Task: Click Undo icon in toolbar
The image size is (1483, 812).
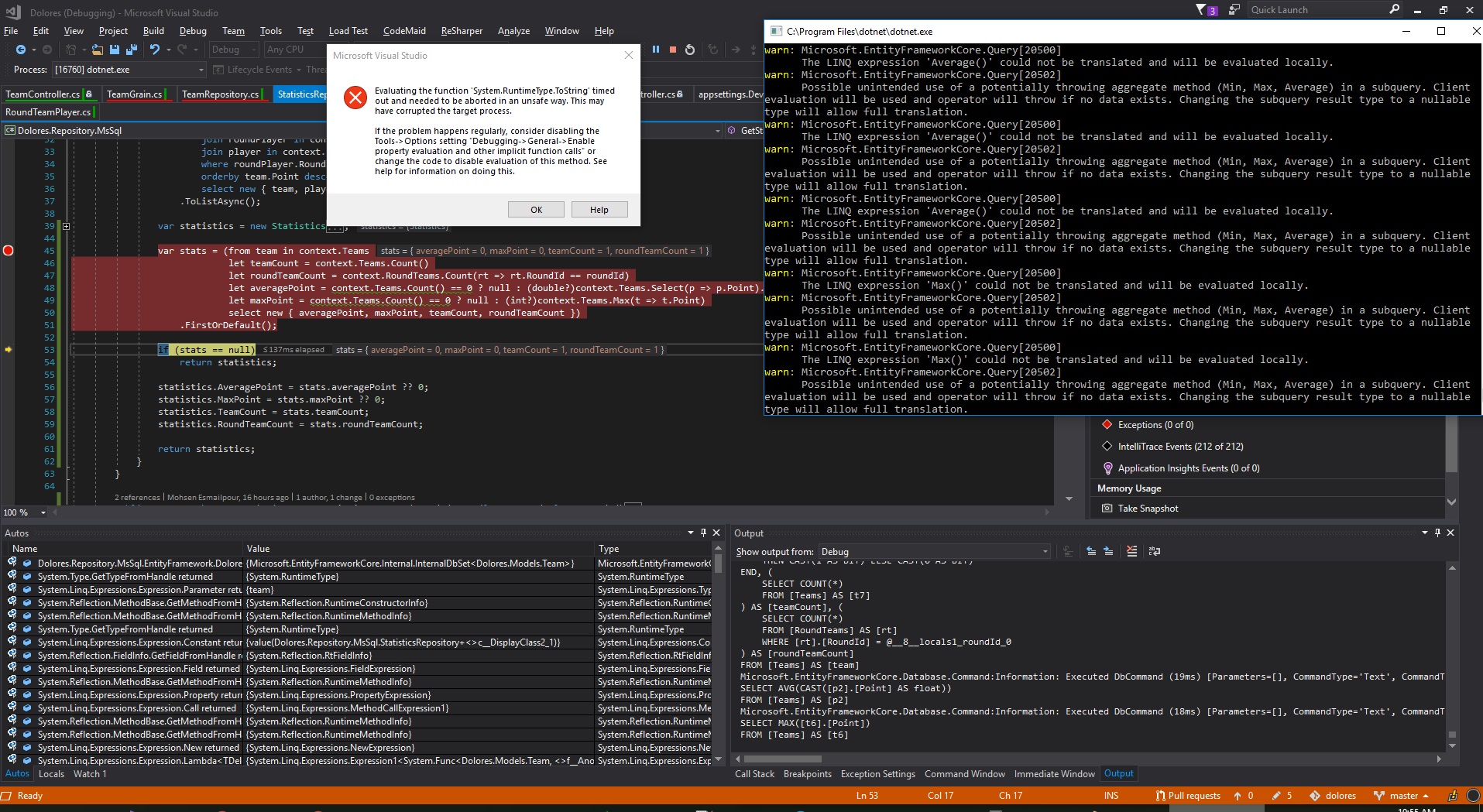Action: point(155,50)
